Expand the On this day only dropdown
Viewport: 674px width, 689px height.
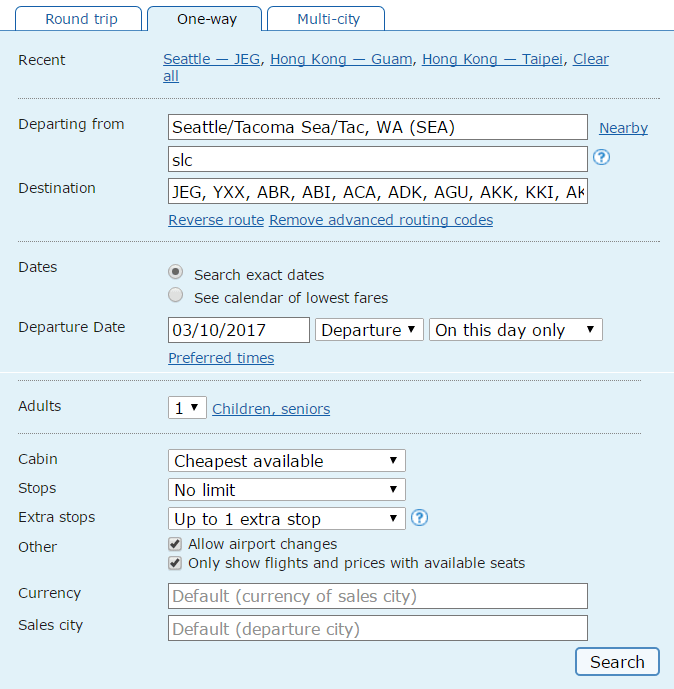(x=515, y=330)
